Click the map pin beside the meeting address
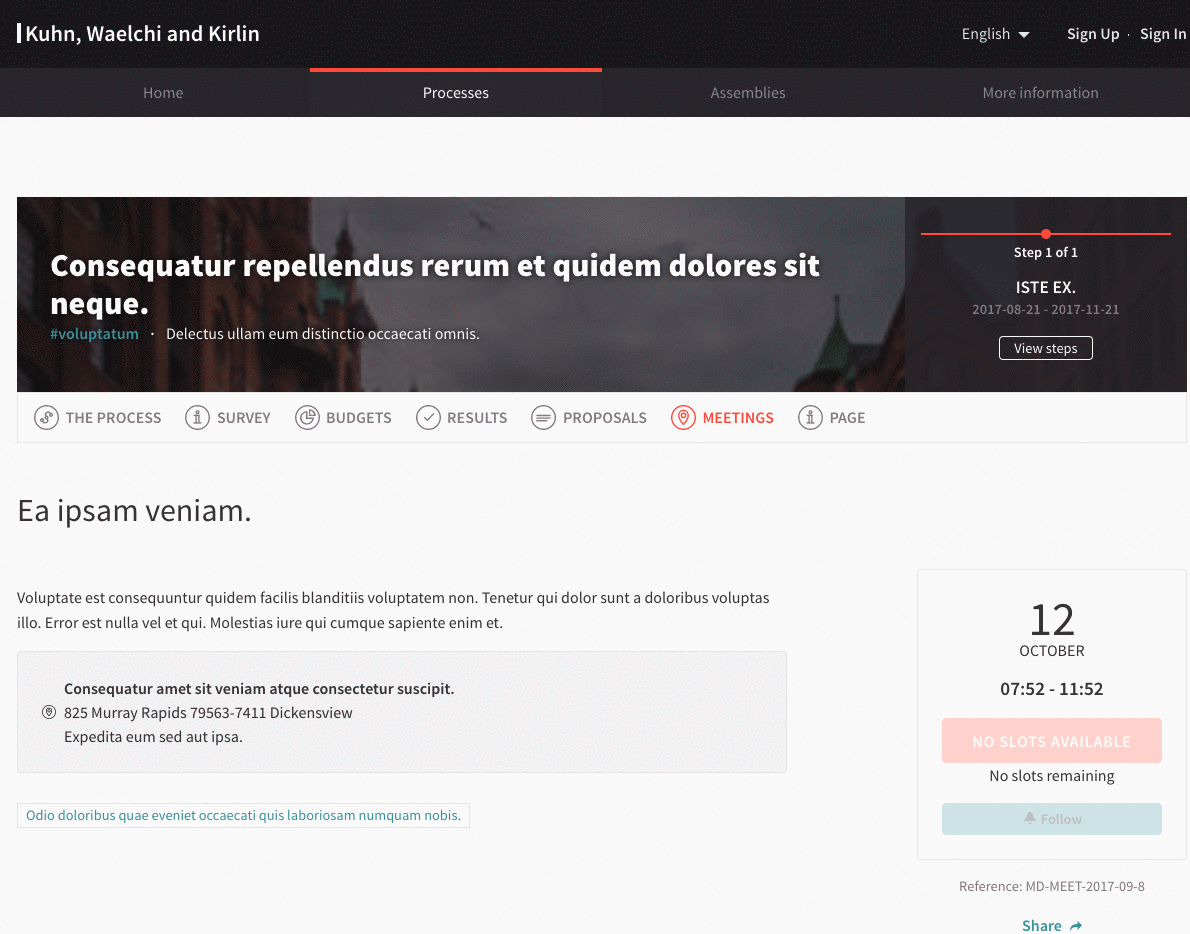The image size is (1190, 934). pos(48,712)
